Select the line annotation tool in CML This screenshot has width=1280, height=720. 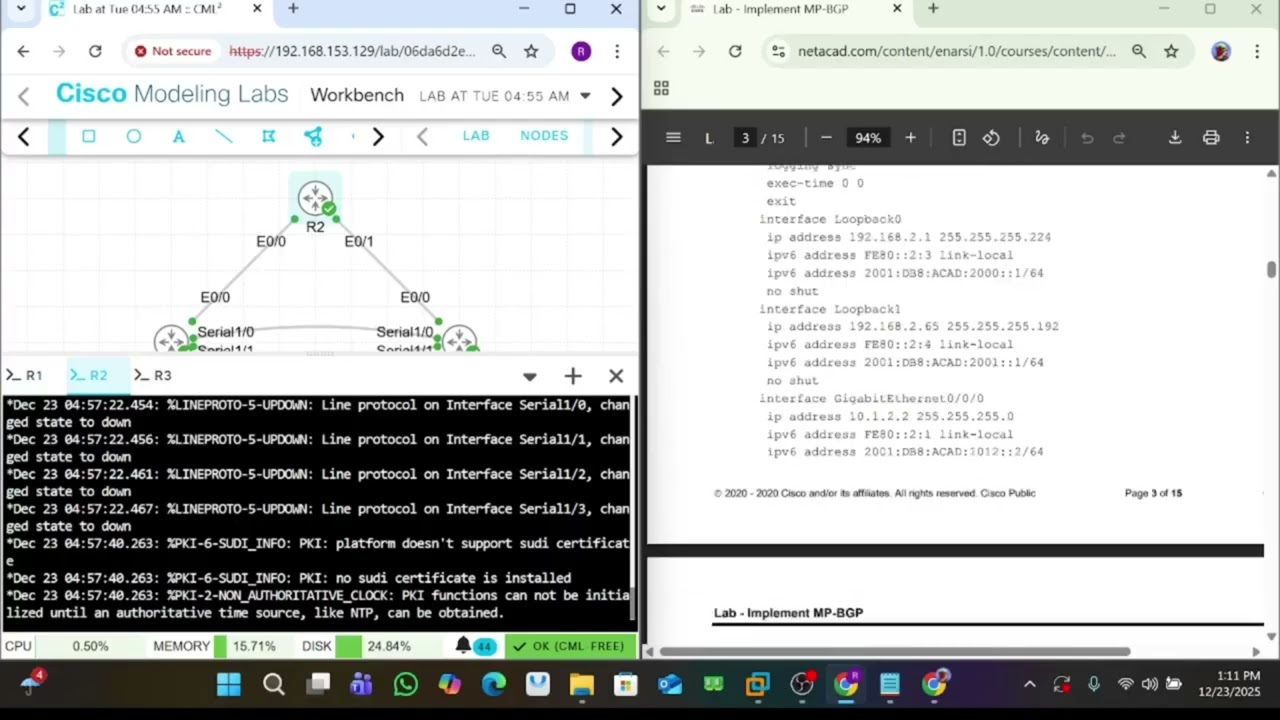[223, 136]
